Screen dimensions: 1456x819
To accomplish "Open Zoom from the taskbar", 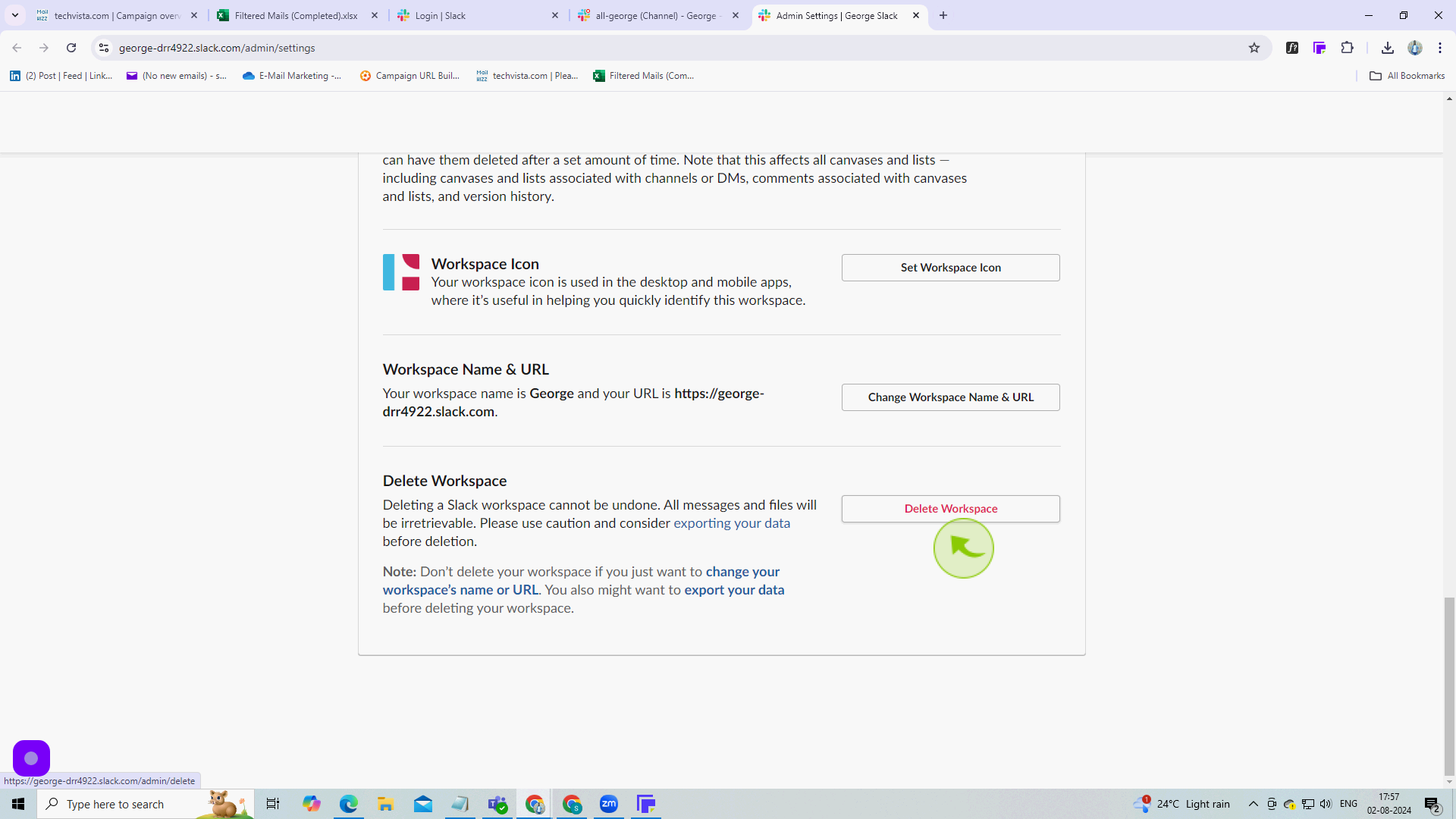I will tap(609, 804).
